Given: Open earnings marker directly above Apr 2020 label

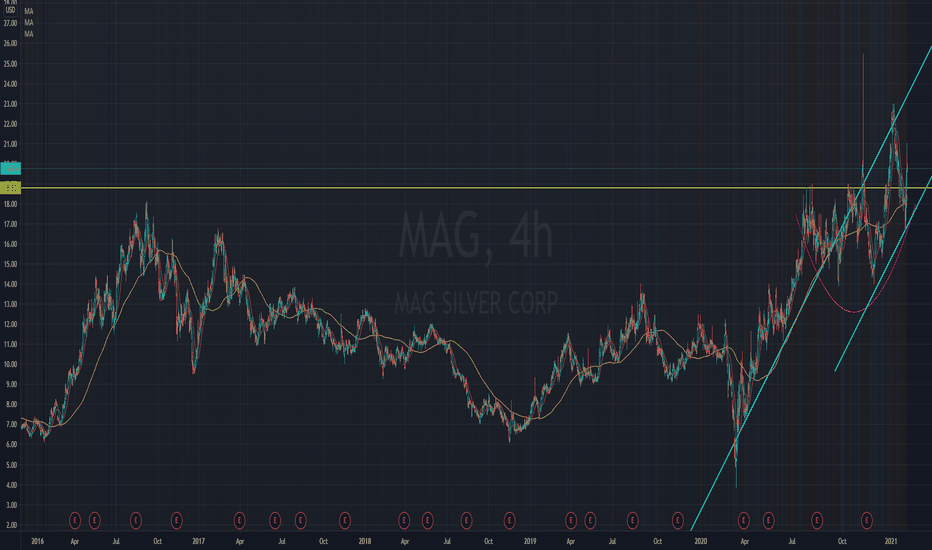Looking at the screenshot, I should (x=744, y=521).
